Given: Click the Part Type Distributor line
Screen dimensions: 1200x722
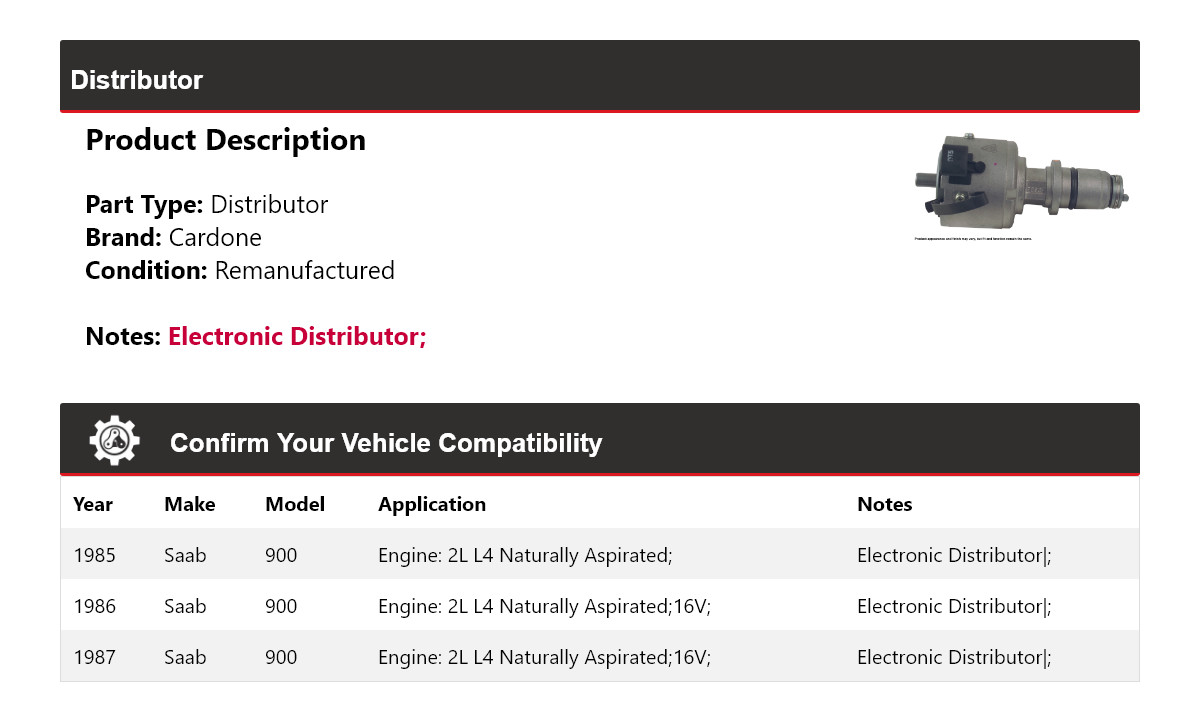Looking at the screenshot, I should [x=207, y=205].
